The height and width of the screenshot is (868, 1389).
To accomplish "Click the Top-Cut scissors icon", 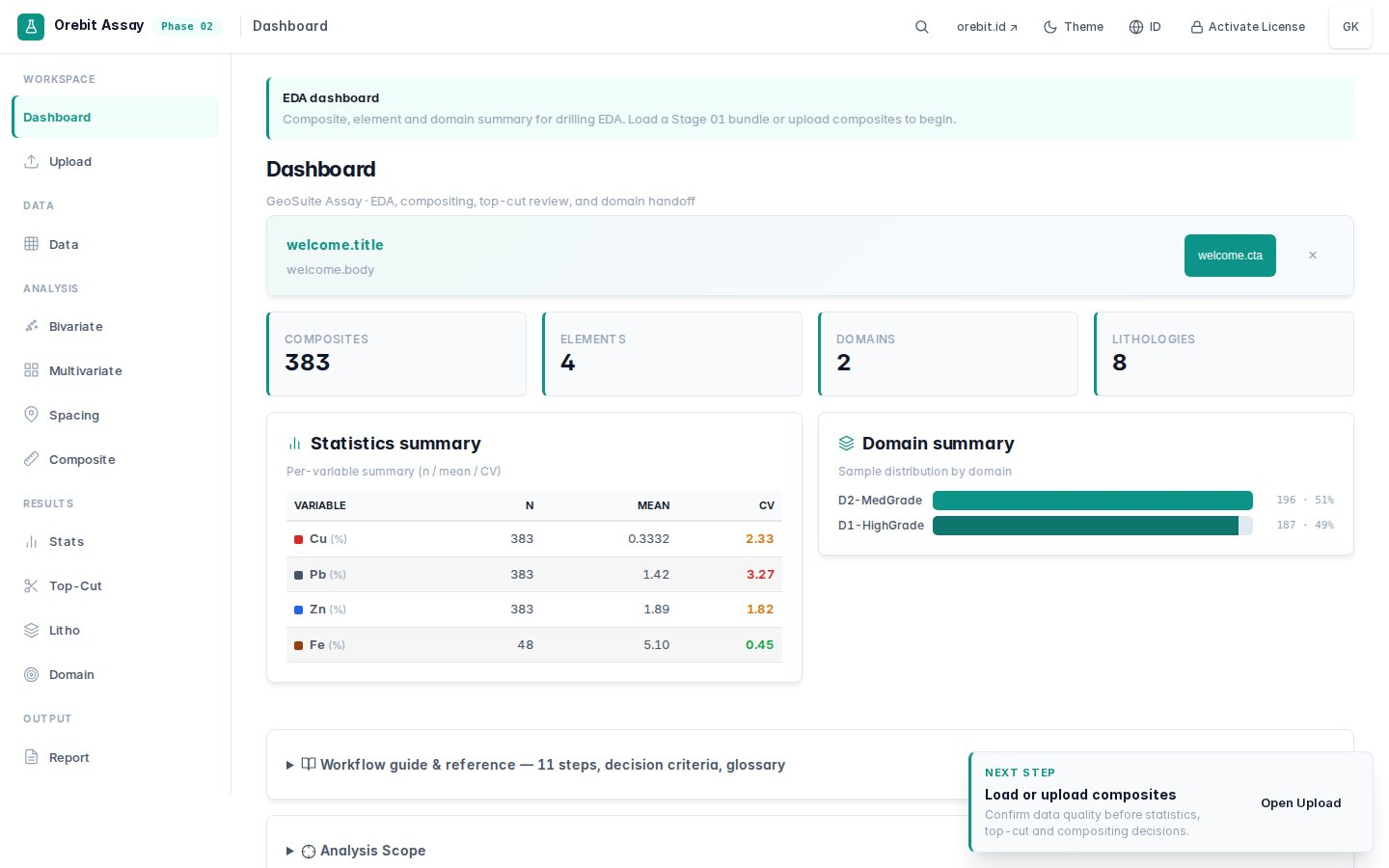I will click(31, 585).
